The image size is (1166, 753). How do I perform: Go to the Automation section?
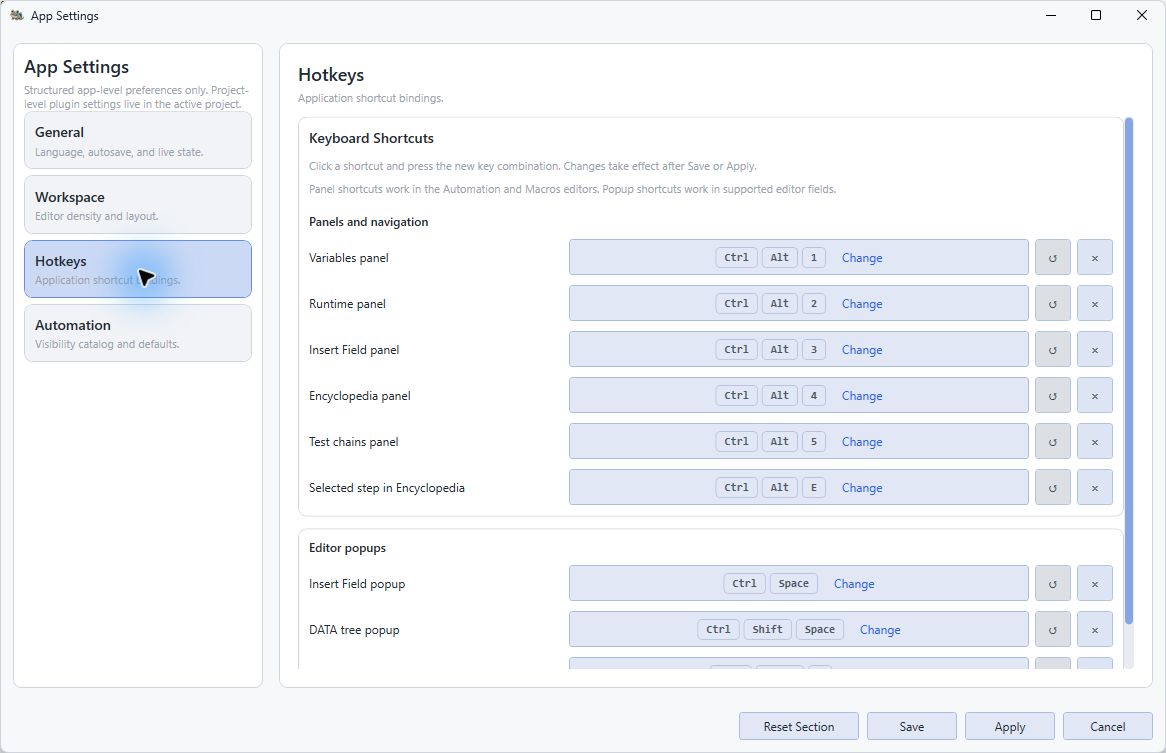click(x=138, y=333)
